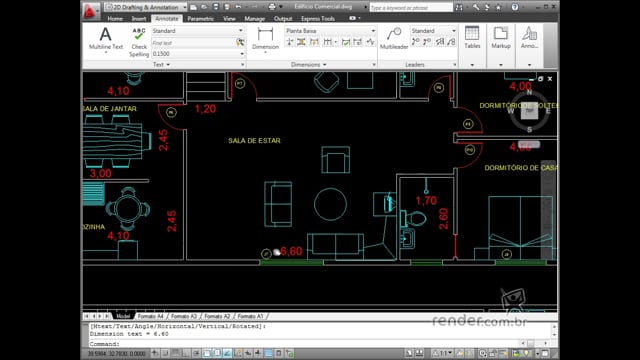The width and height of the screenshot is (640, 360).
Task: Switch to the Formato A4 layout tab
Action: tap(151, 316)
